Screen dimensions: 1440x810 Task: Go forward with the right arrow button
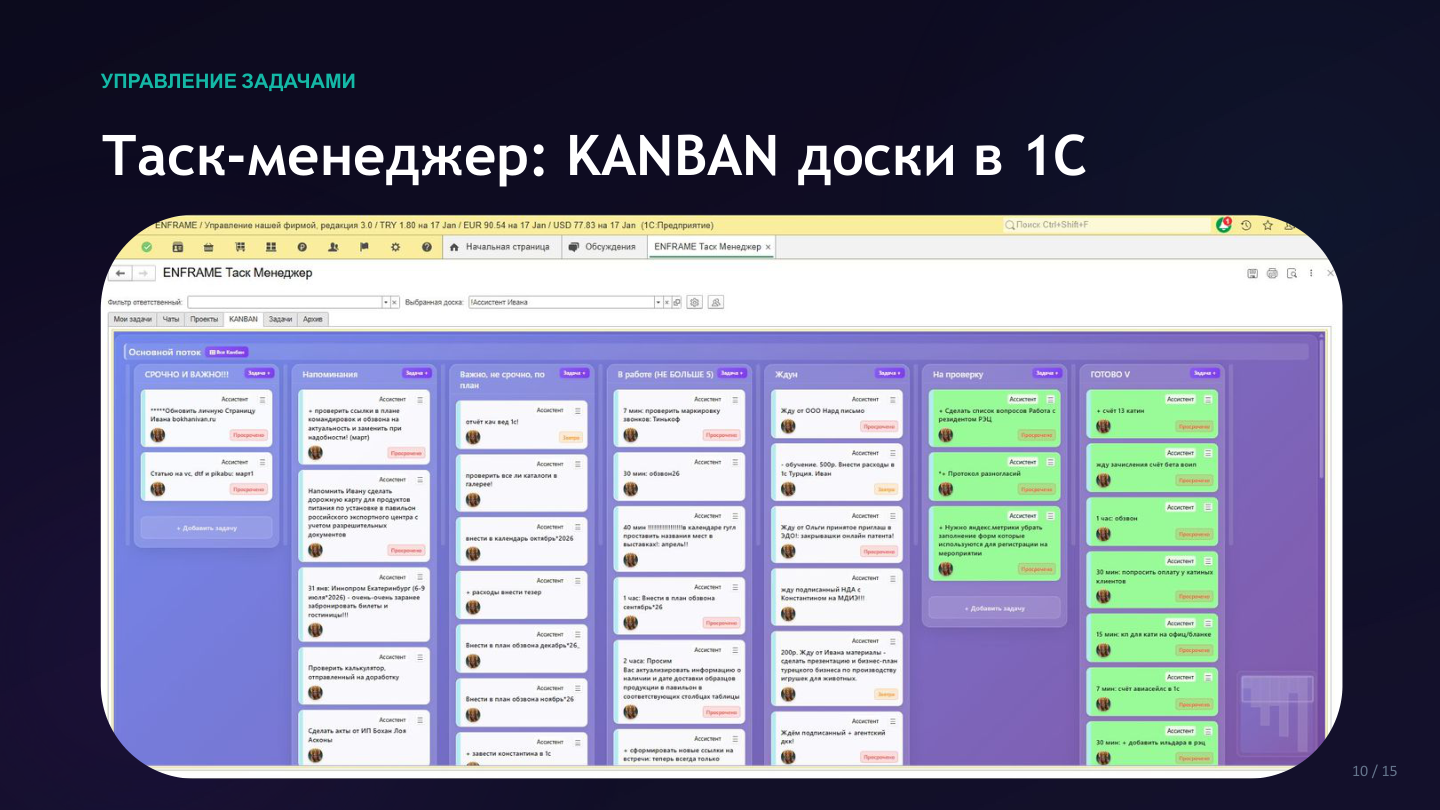click(144, 273)
